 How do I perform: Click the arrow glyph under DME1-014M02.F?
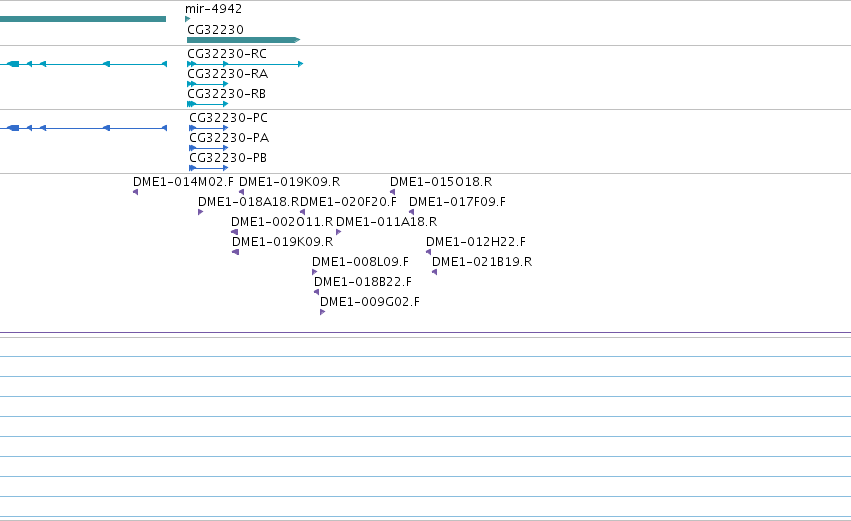(136, 192)
